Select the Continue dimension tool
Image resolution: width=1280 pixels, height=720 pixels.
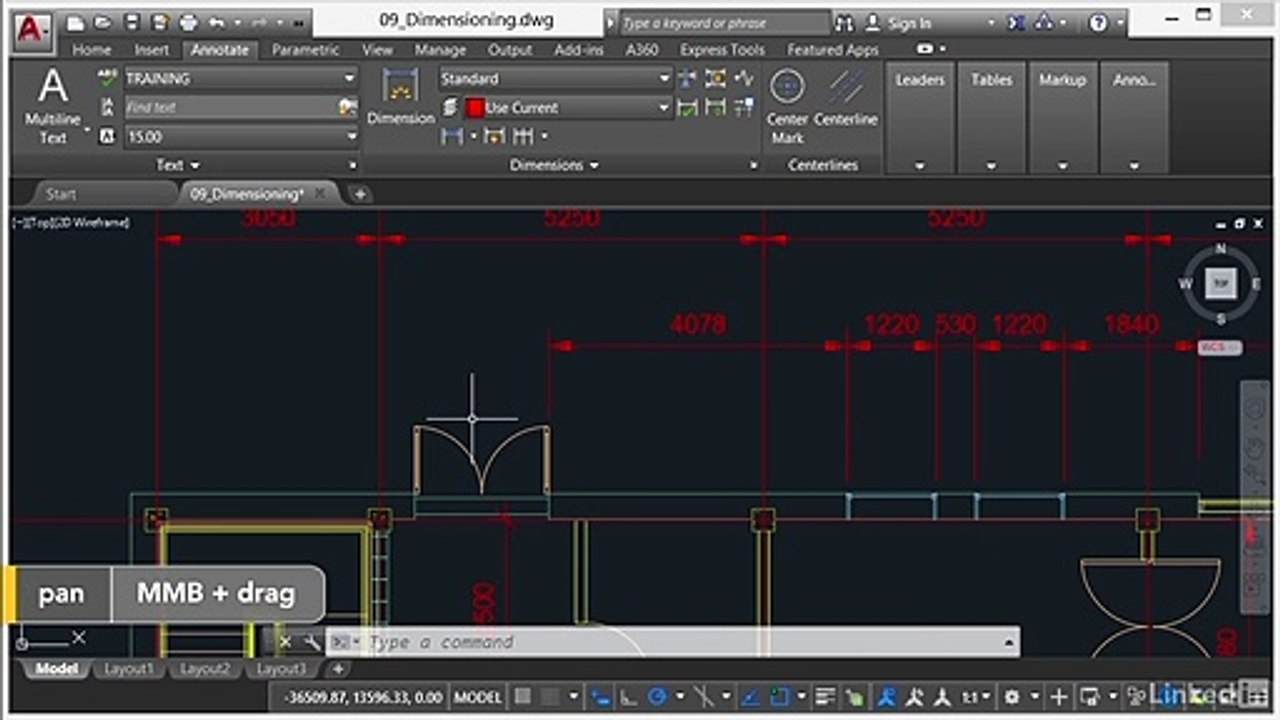523,136
